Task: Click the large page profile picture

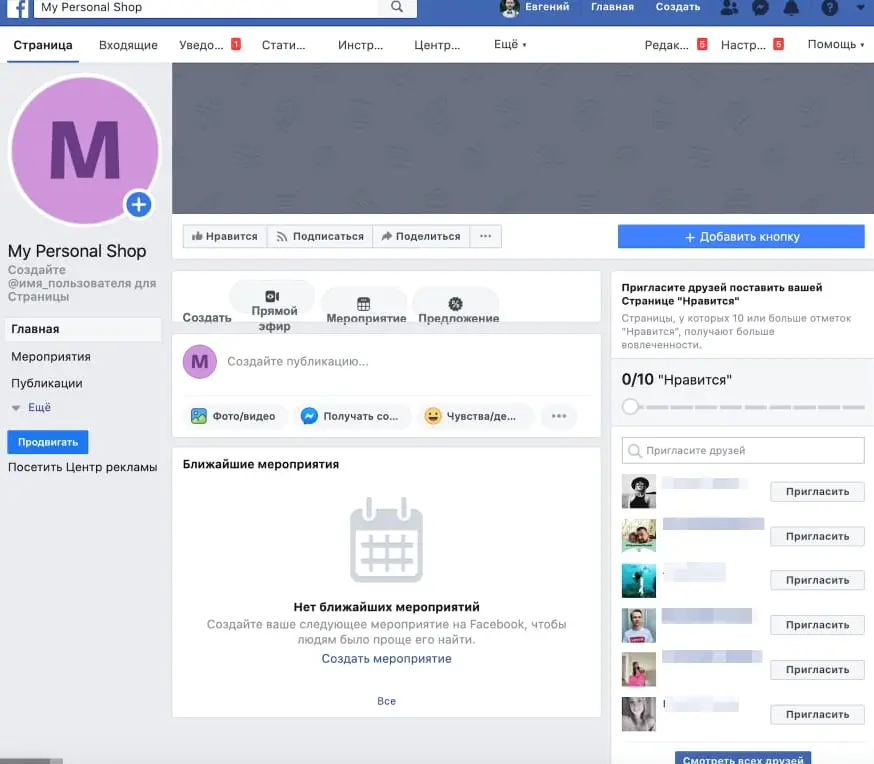Action: 85,150
